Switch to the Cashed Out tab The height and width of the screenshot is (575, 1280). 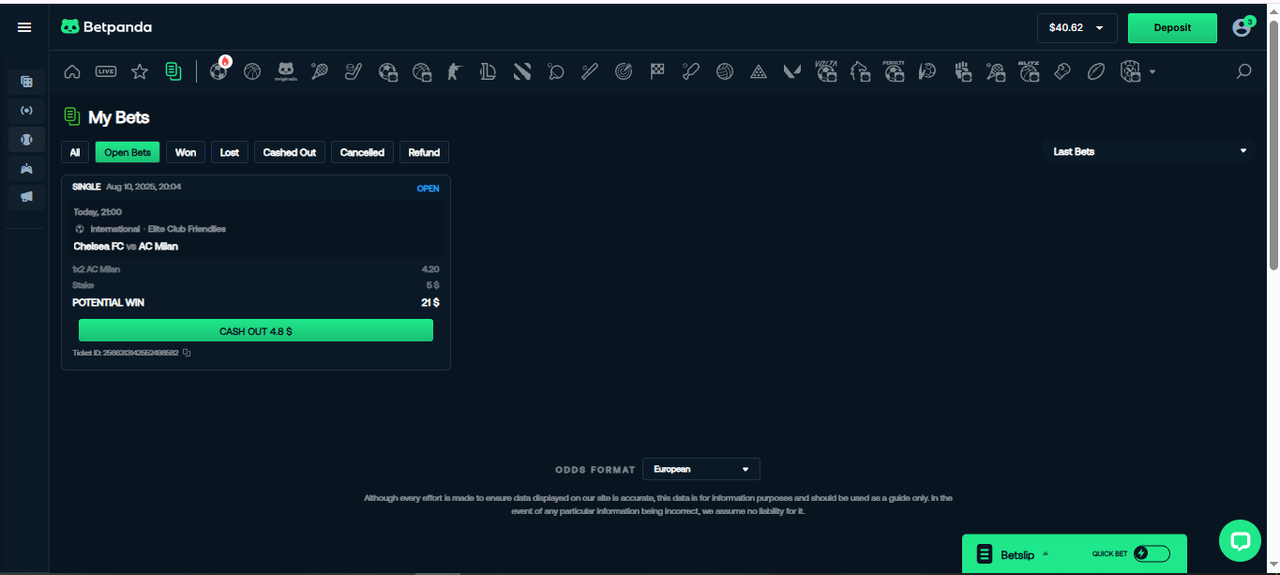[x=289, y=152]
